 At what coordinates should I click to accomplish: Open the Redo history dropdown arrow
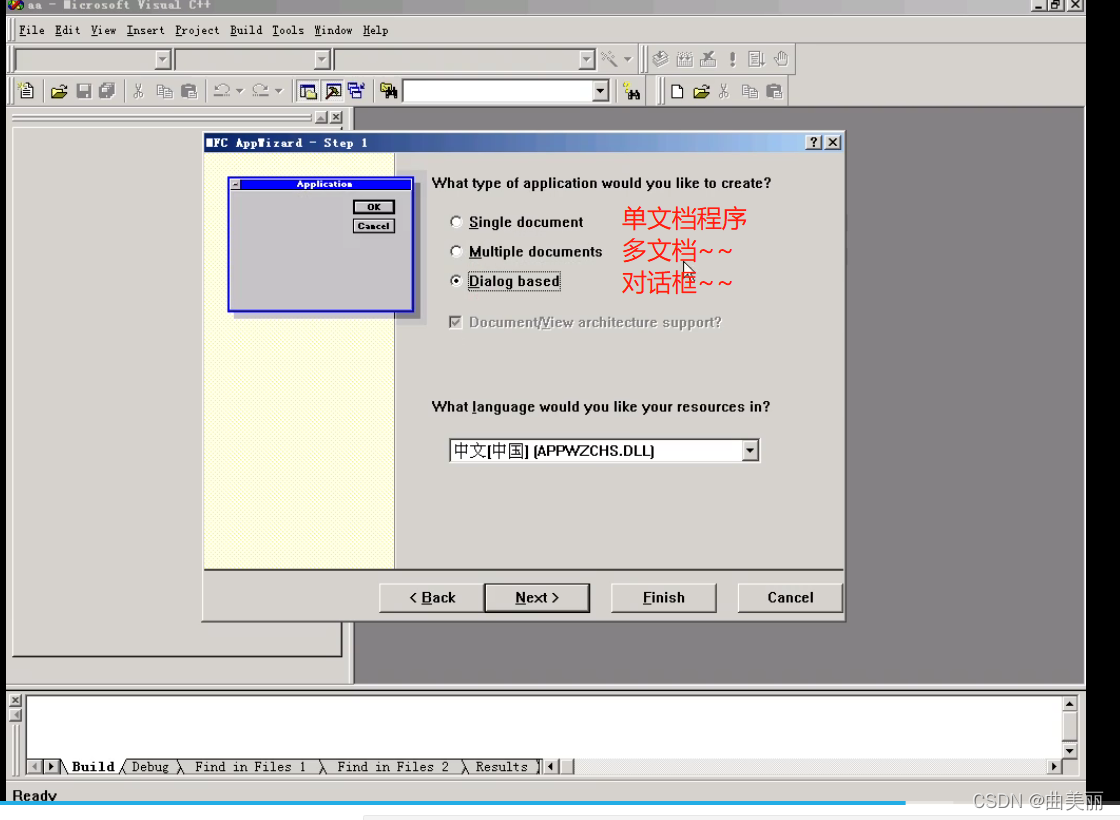click(279, 91)
